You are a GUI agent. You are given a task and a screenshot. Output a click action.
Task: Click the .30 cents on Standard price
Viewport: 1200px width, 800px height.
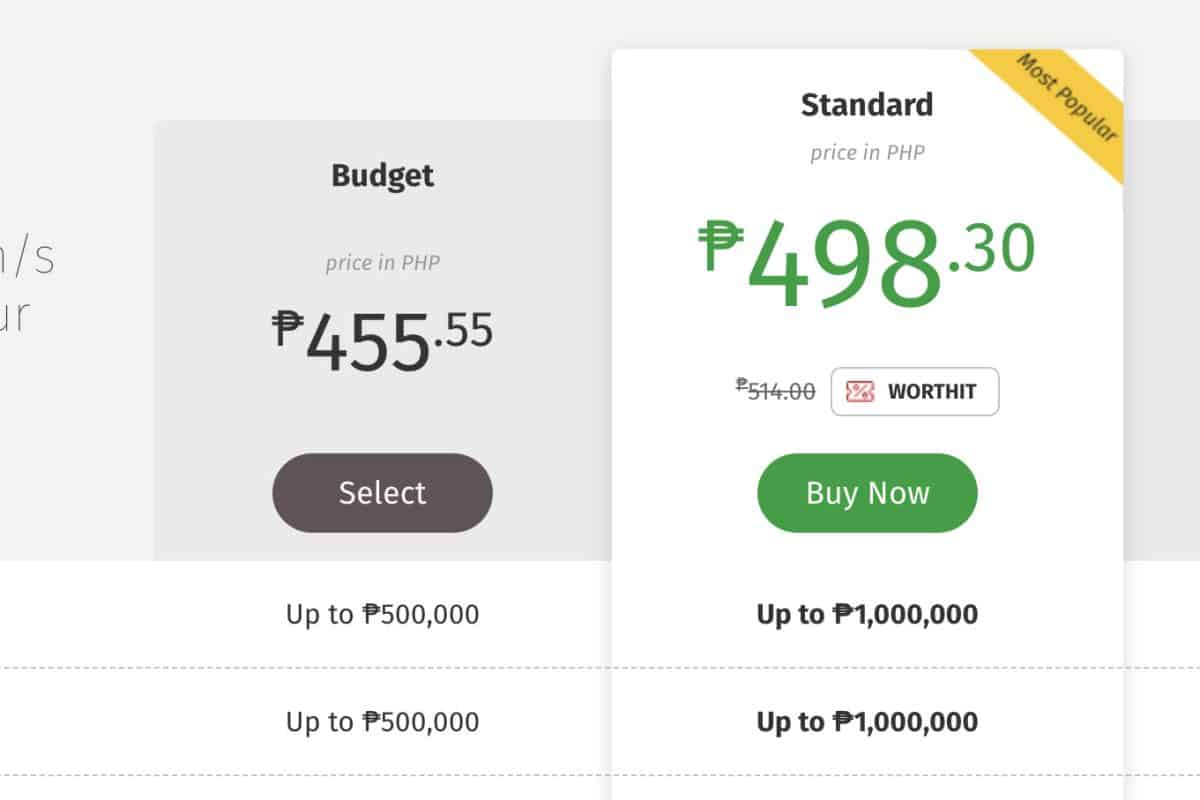(993, 250)
